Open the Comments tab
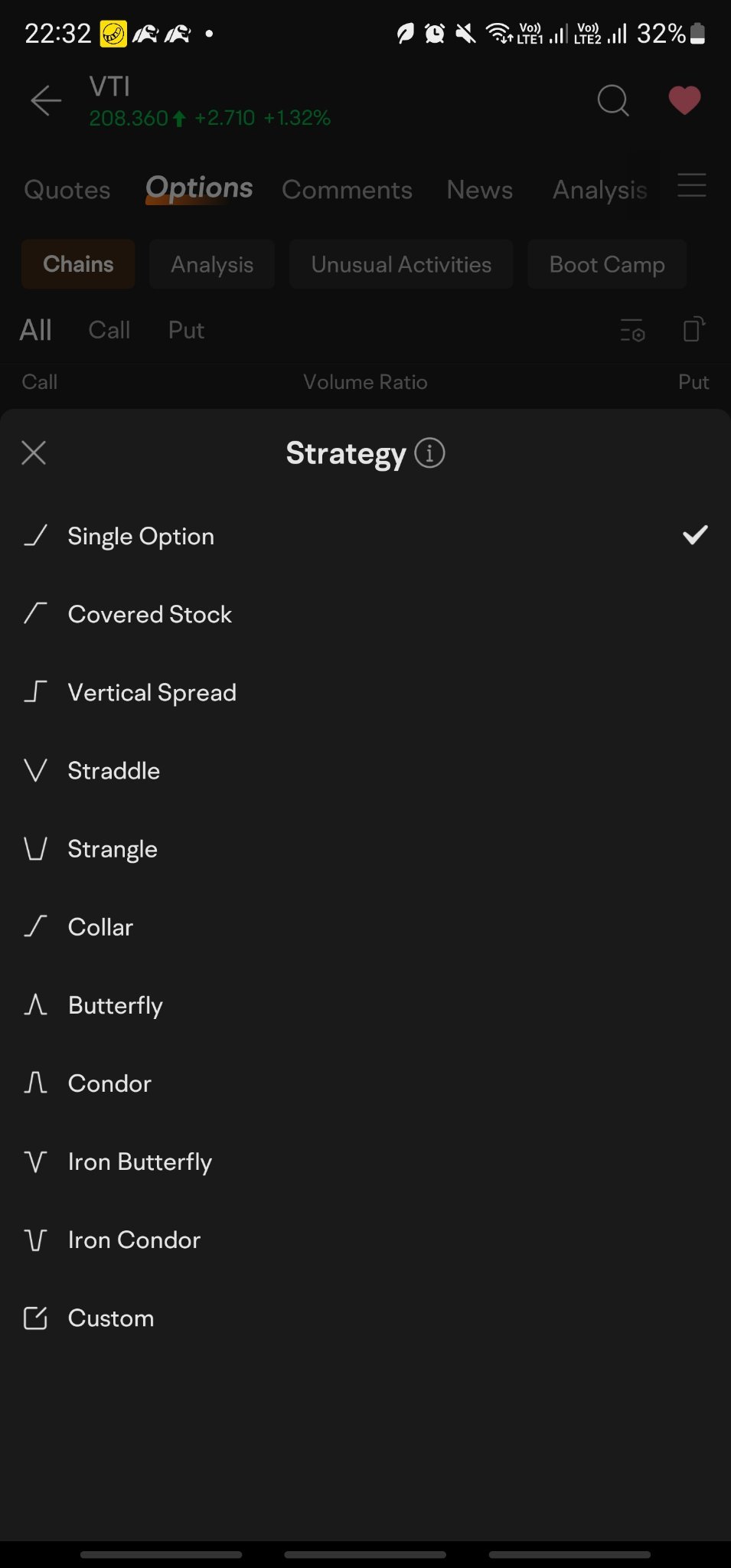Image resolution: width=731 pixels, height=1568 pixels. (347, 190)
